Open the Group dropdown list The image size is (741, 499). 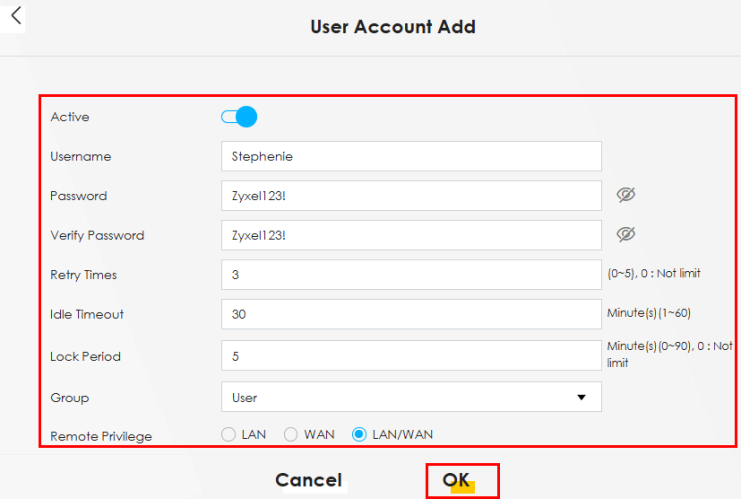410,397
